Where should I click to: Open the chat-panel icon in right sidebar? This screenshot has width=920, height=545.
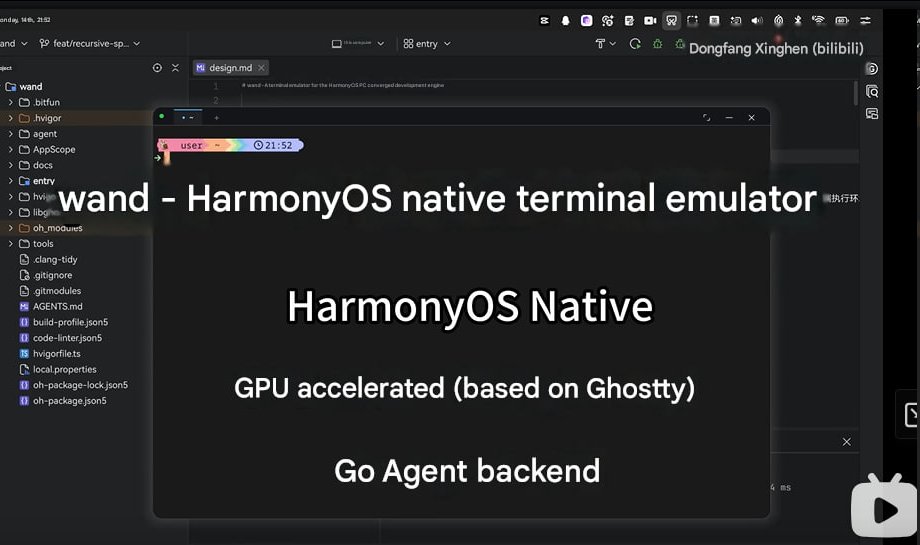(x=872, y=114)
